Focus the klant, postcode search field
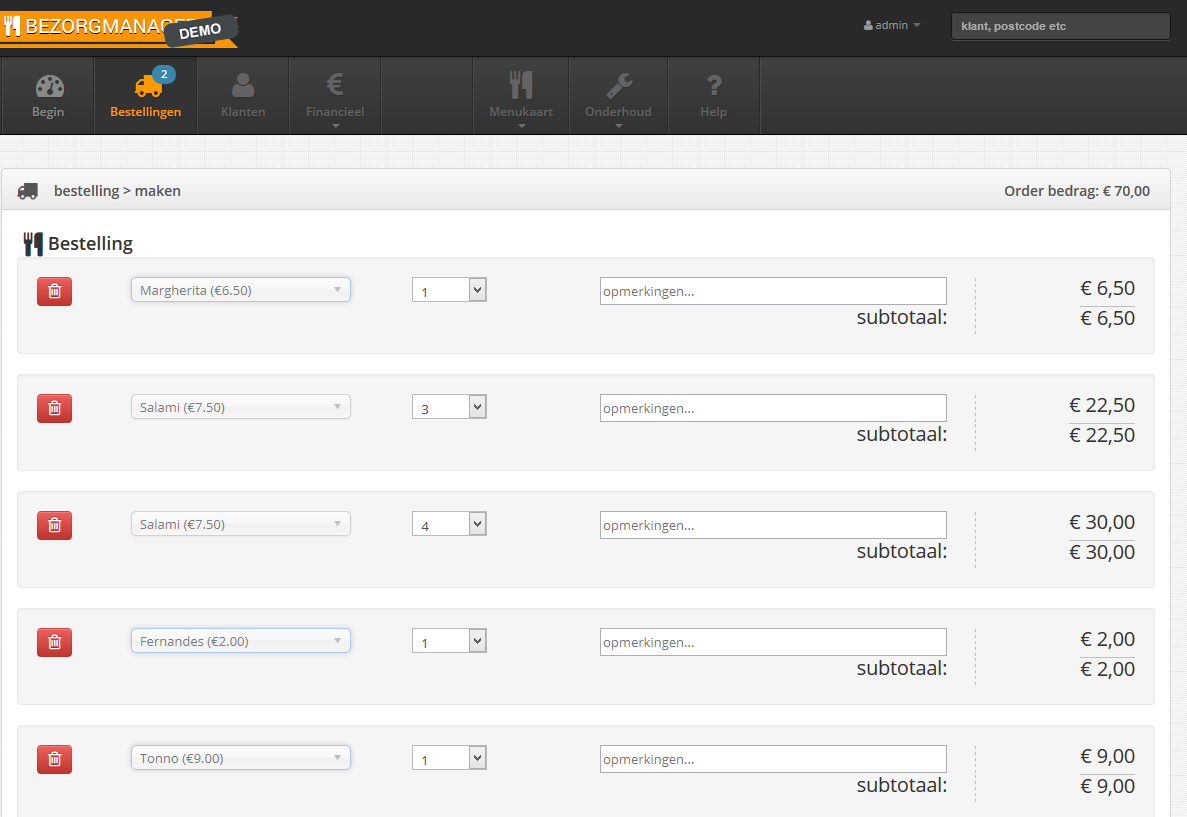This screenshot has width=1187, height=817. click(1060, 26)
